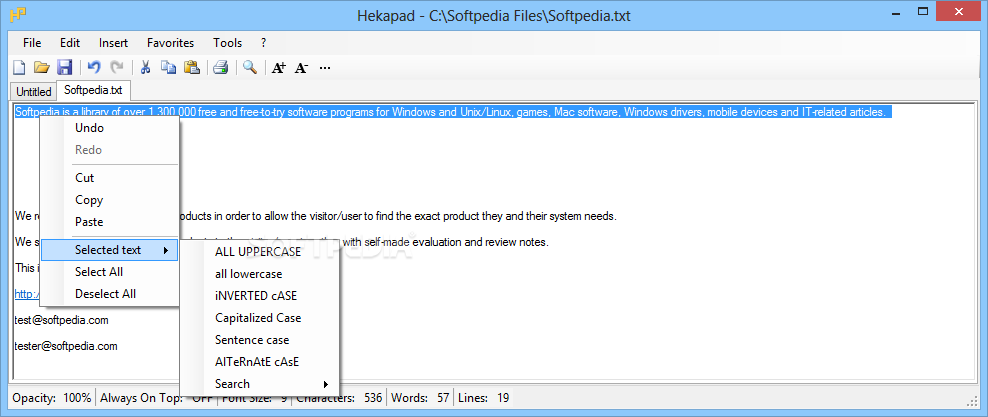Open the Favorites menu
Image resolution: width=988 pixels, height=417 pixels.
tap(171, 43)
